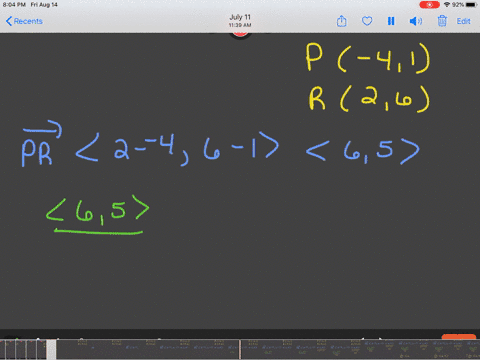The height and width of the screenshot is (360, 480).
Task: Go back to Recents
Action: tap(24, 21)
